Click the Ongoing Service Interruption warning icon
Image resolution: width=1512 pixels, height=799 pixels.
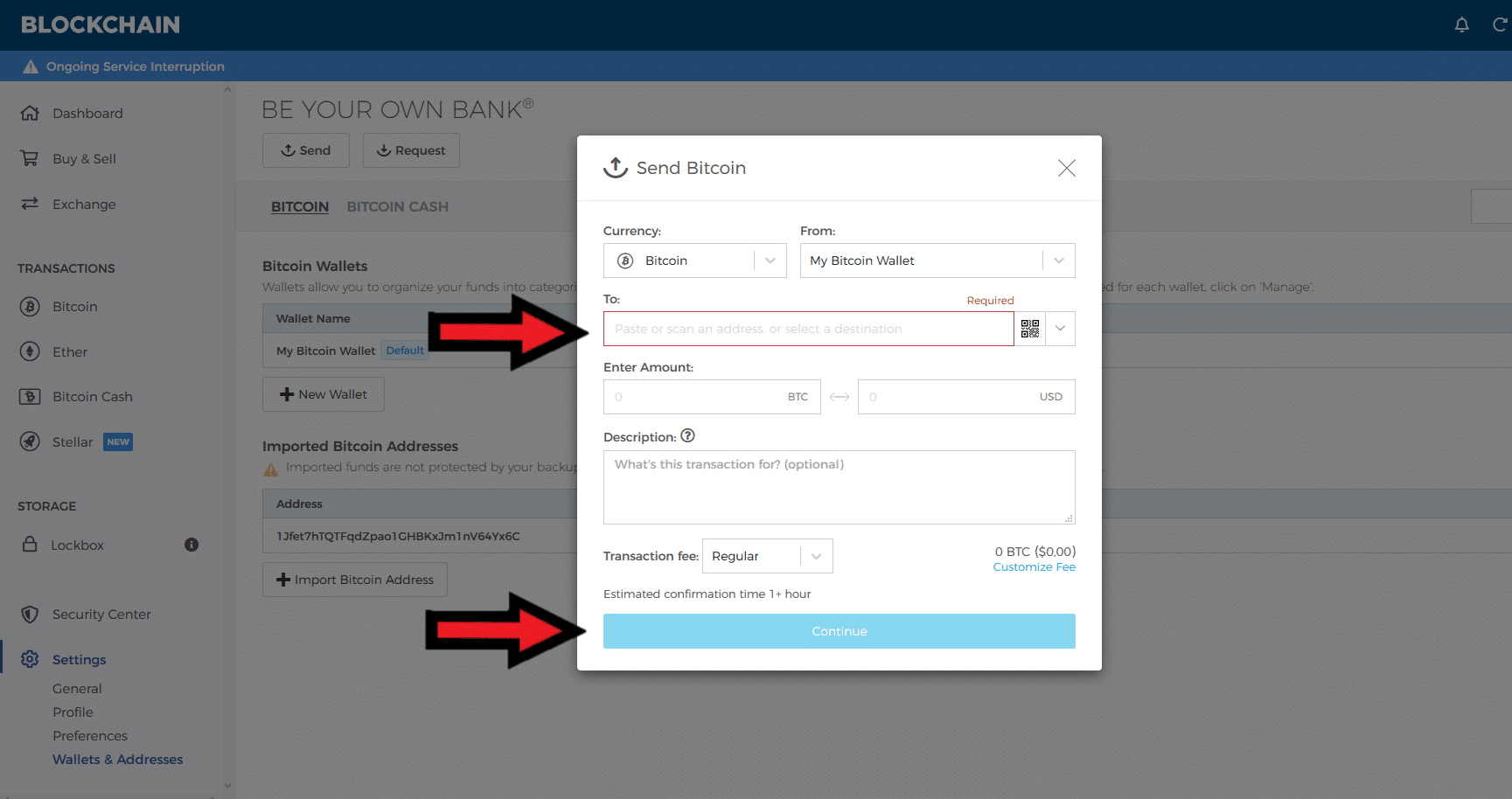(x=31, y=66)
